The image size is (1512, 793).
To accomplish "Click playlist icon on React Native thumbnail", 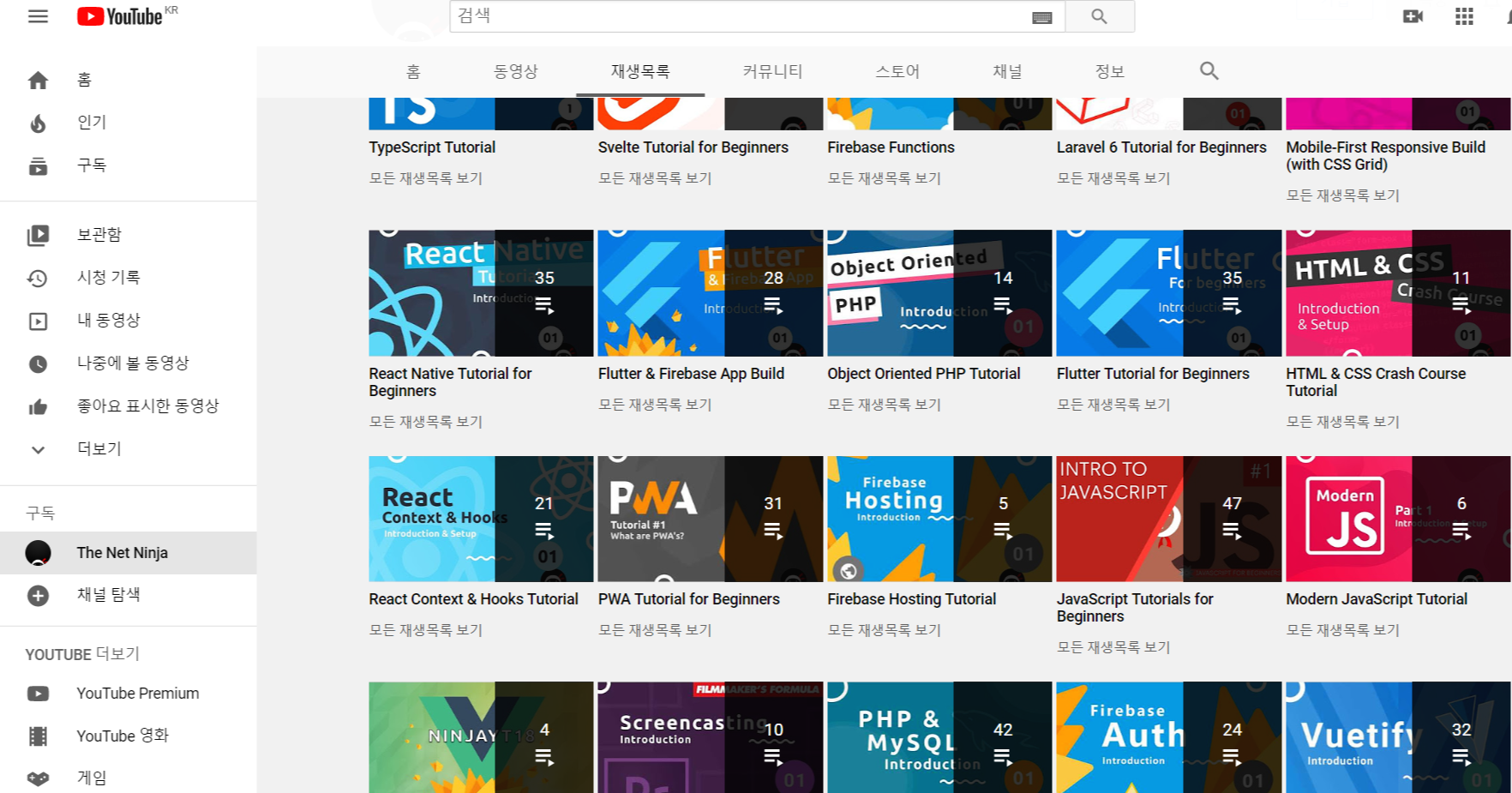I will (544, 305).
